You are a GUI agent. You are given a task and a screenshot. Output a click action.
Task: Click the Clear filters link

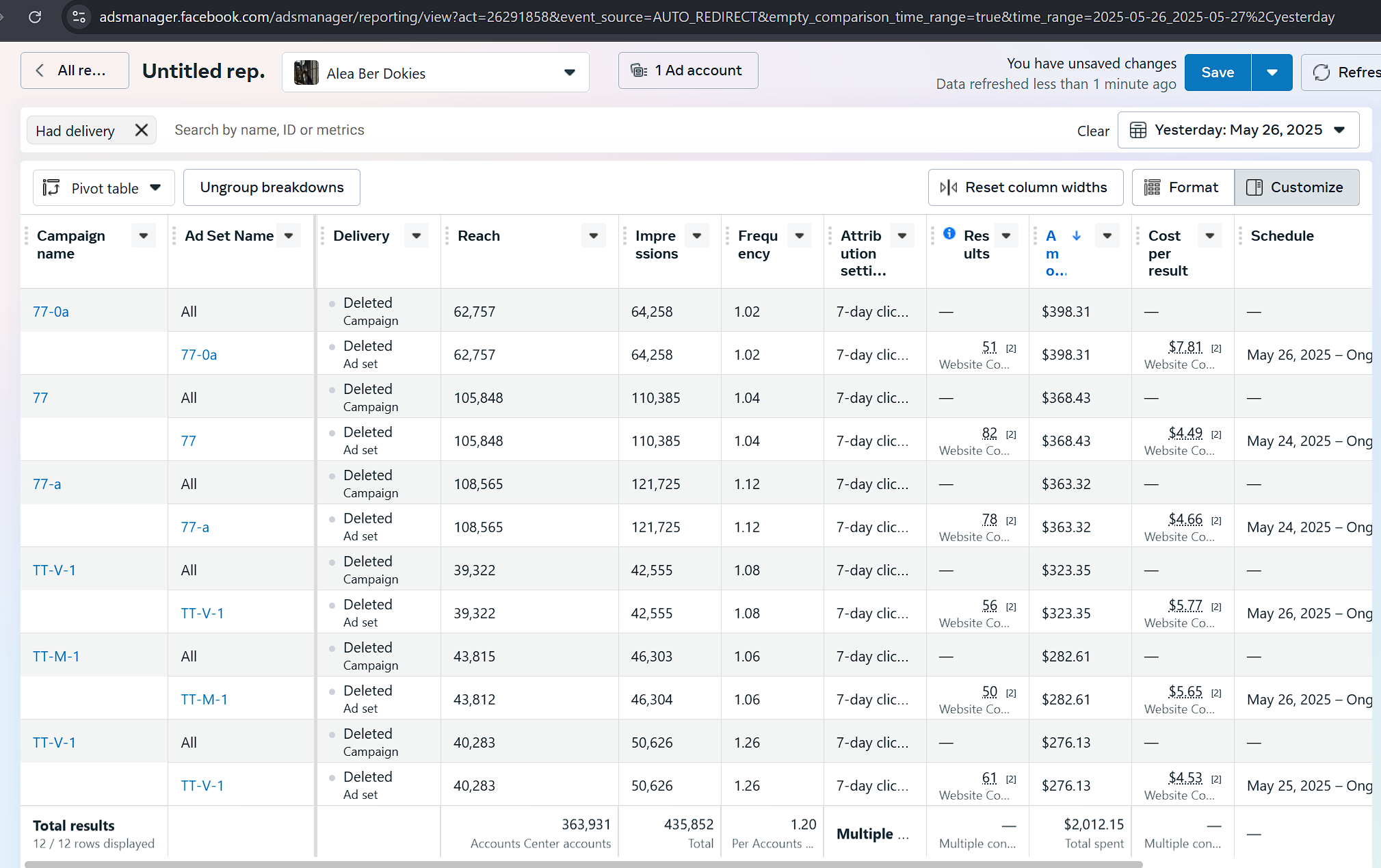click(x=1092, y=131)
